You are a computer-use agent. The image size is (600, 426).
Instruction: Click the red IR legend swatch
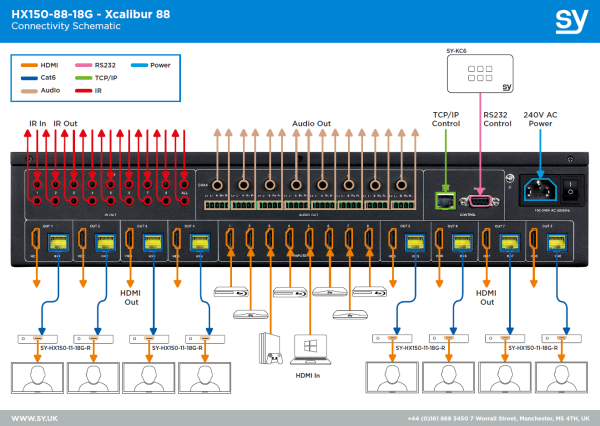[x=83, y=91]
